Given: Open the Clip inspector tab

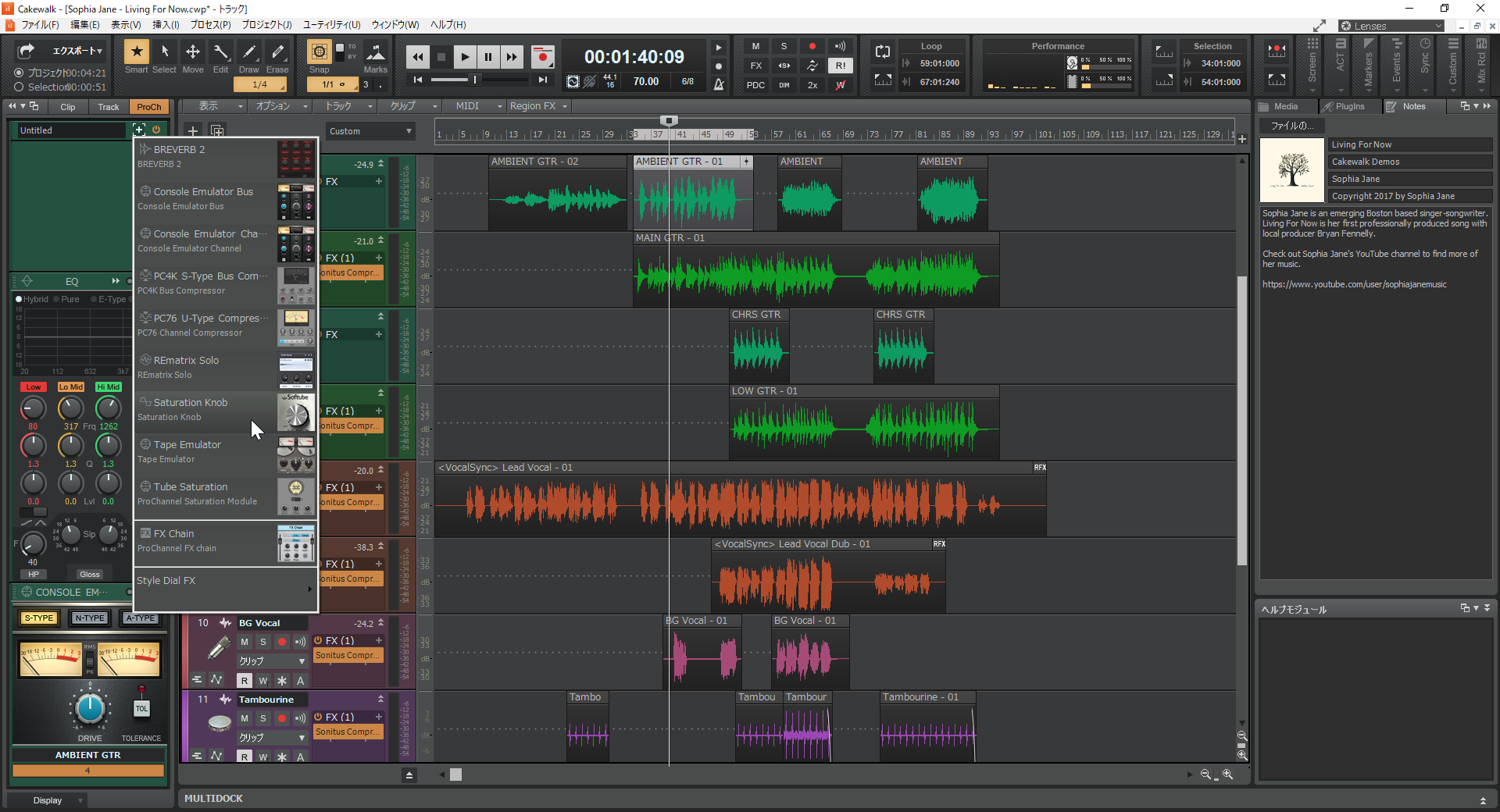Looking at the screenshot, I should tap(68, 107).
